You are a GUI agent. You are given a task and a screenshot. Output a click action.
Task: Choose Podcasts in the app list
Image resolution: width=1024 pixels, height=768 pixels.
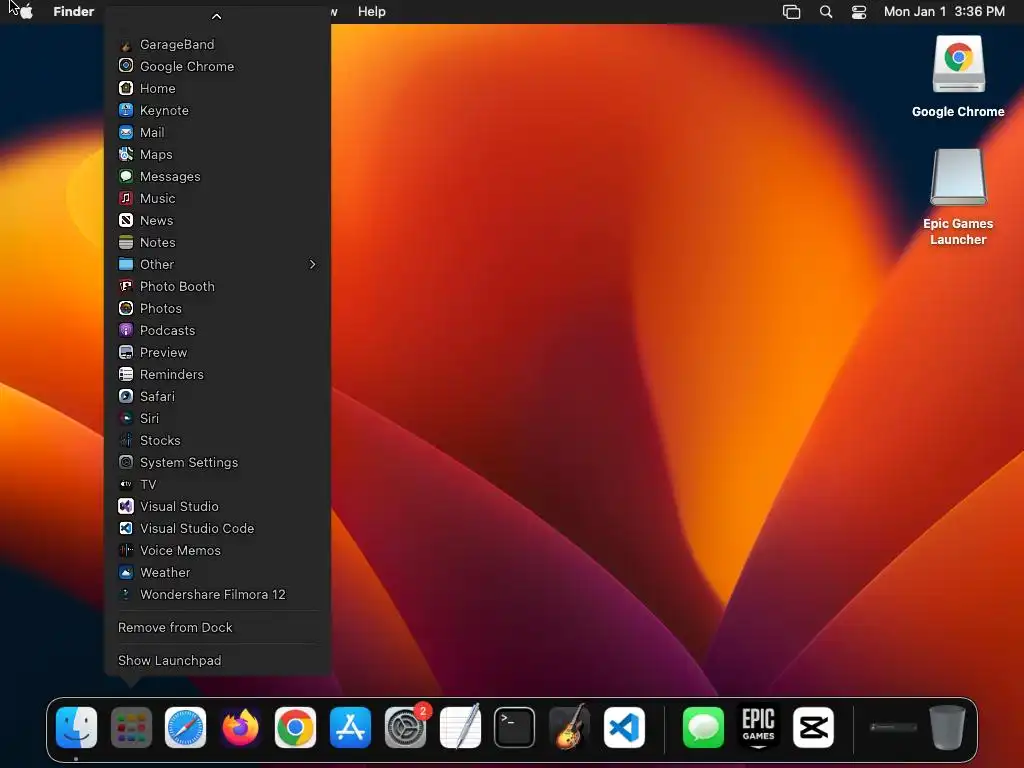217,330
